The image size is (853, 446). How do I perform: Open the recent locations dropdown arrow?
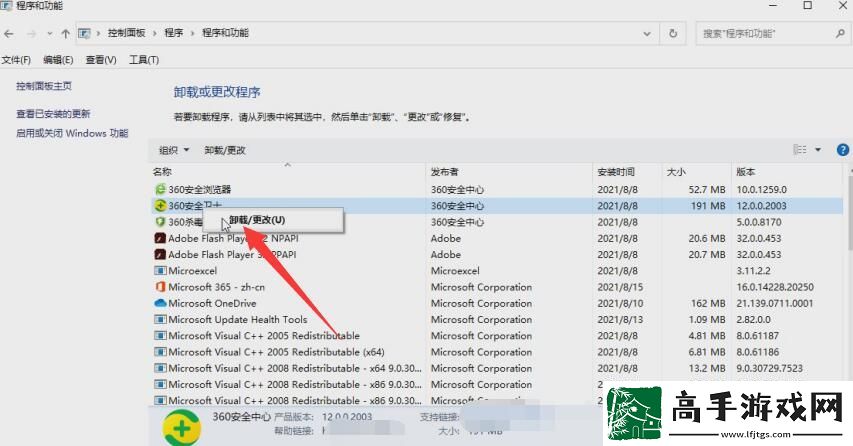coord(50,34)
